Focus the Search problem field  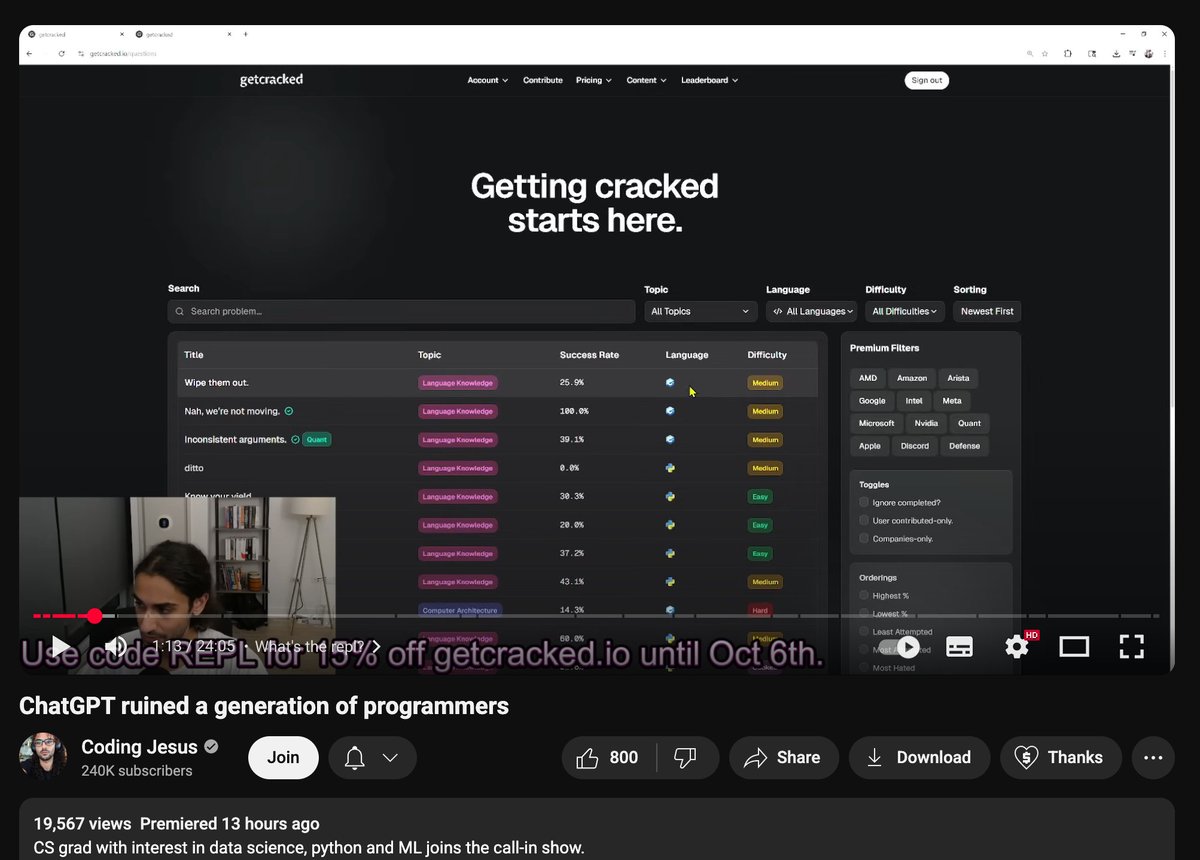coord(401,311)
